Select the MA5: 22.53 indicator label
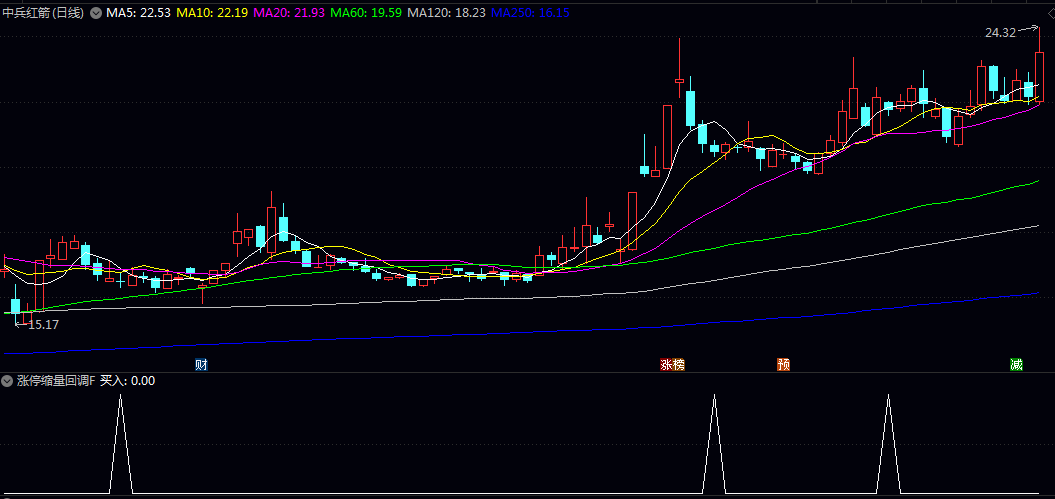 138,13
